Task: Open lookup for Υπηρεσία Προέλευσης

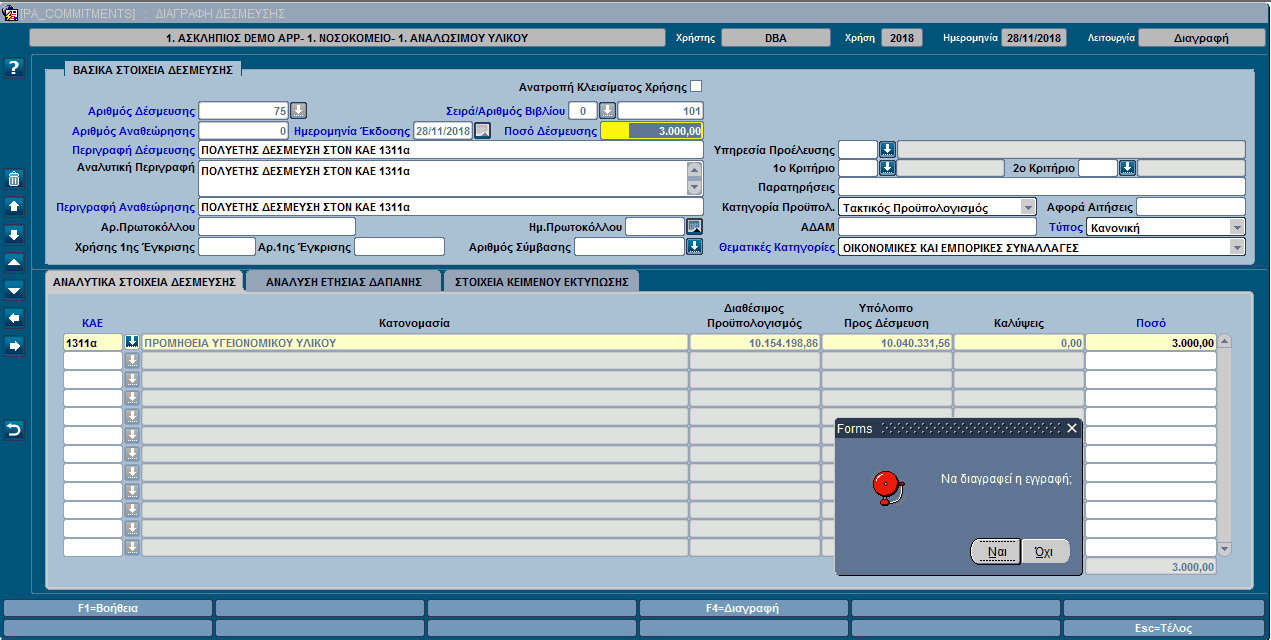Action: (x=887, y=149)
